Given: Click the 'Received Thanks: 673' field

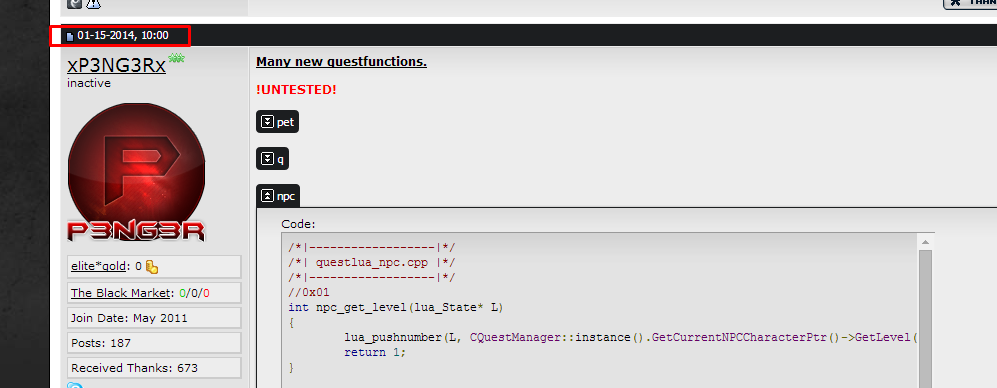Looking at the screenshot, I should (x=154, y=368).
